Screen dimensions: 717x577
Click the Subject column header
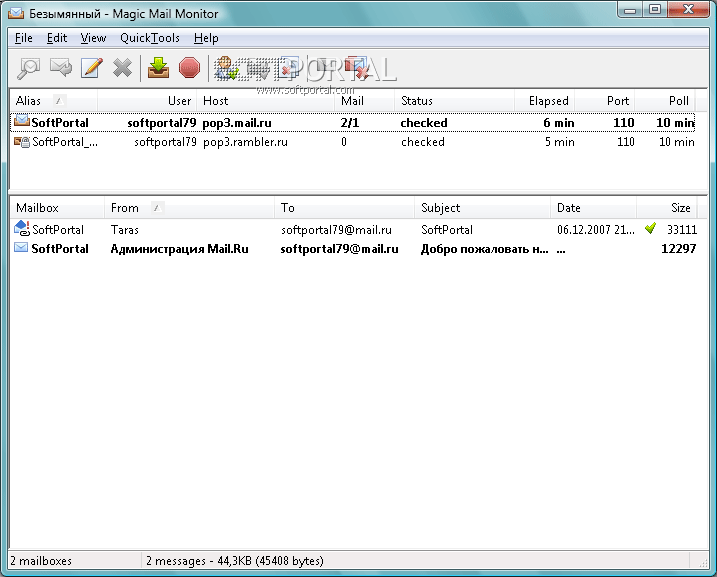[x=441, y=208]
